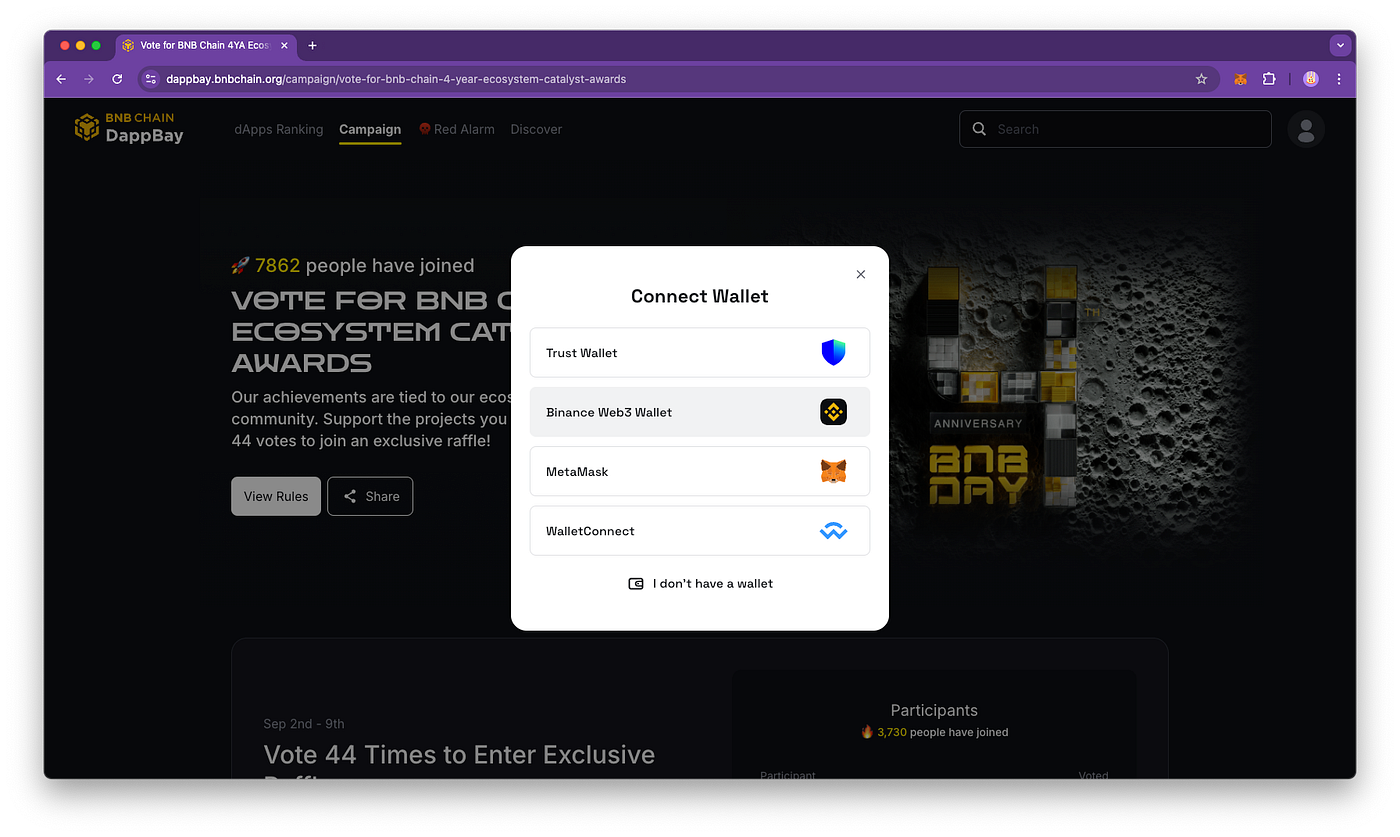Open the browser profile dropdown chevron

1340,45
